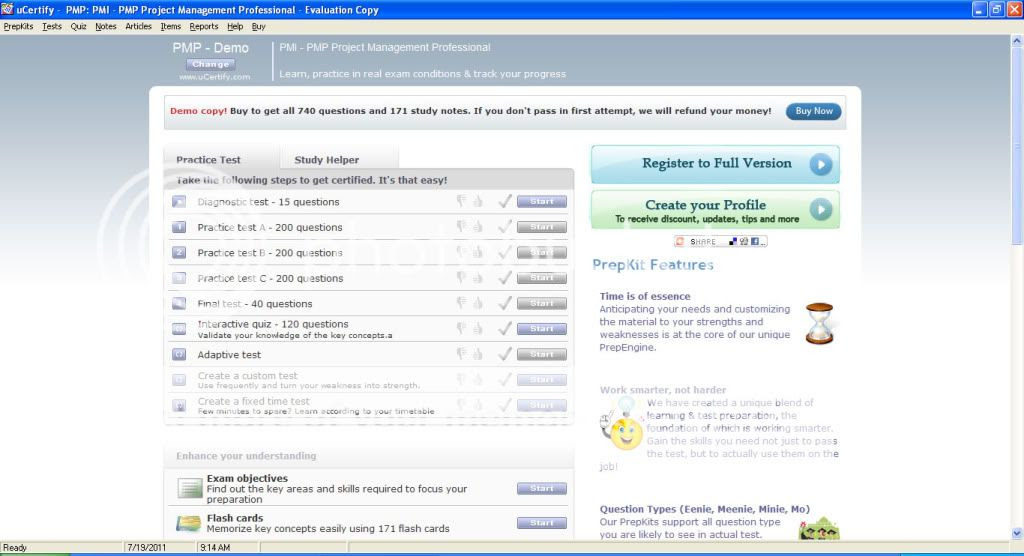
Task: Open the Quiz menu
Action: tap(78, 27)
